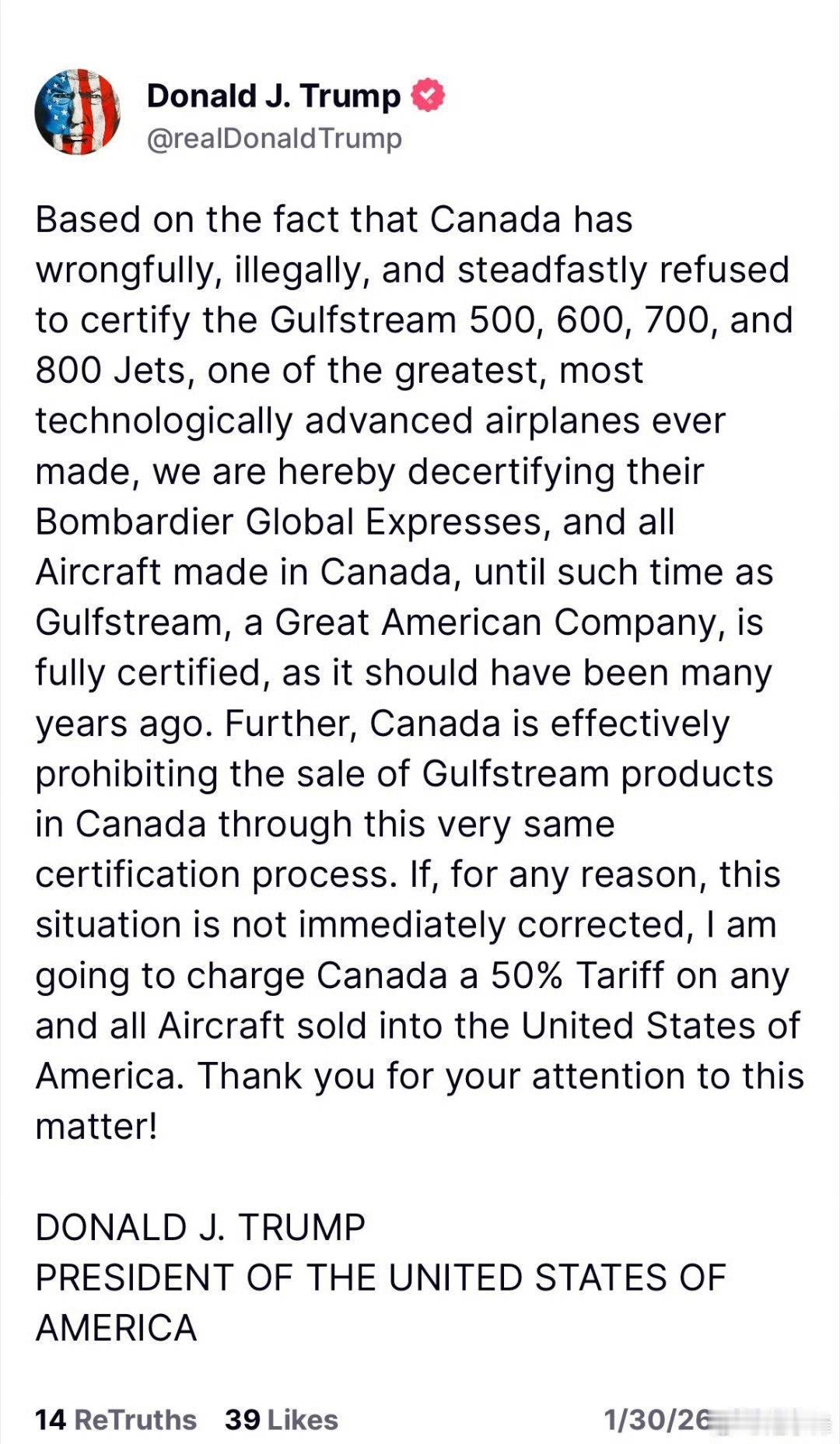
Task: Click the word "AMERICA" on the final line
Action: click(116, 1328)
